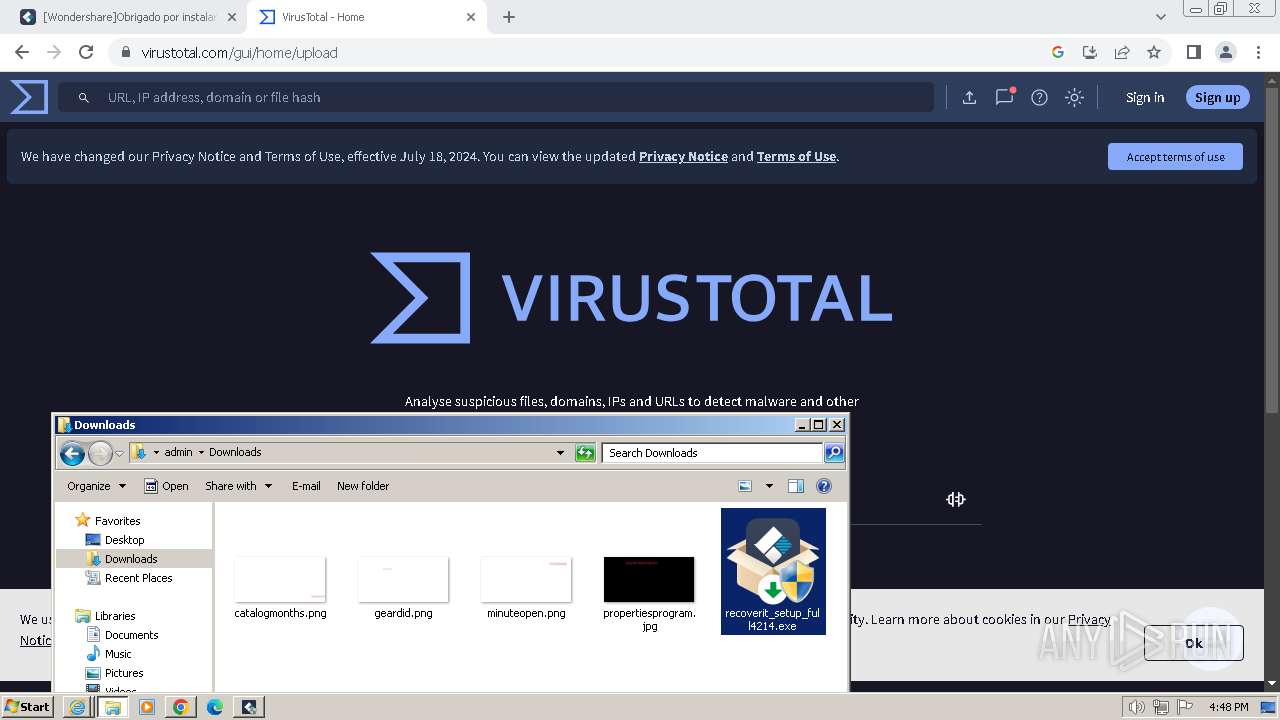
Task: Toggle the light/dark theme sun icon
Action: point(1074,97)
